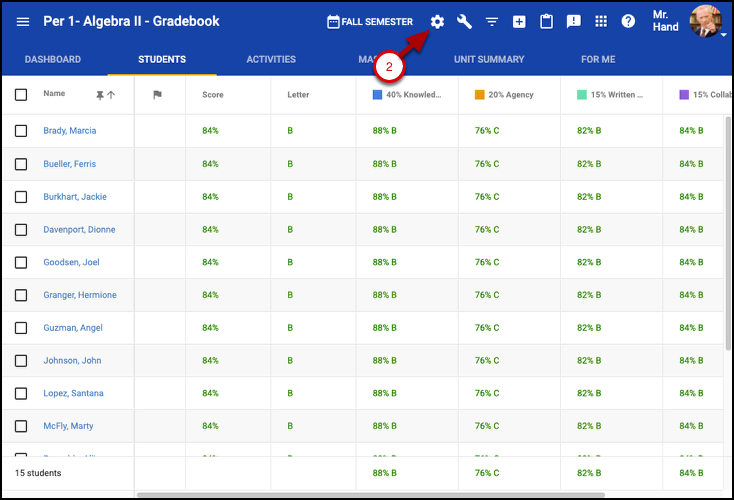Viewport: 734px width, 500px height.
Task: Click the add new plus icon
Action: (x=519, y=22)
